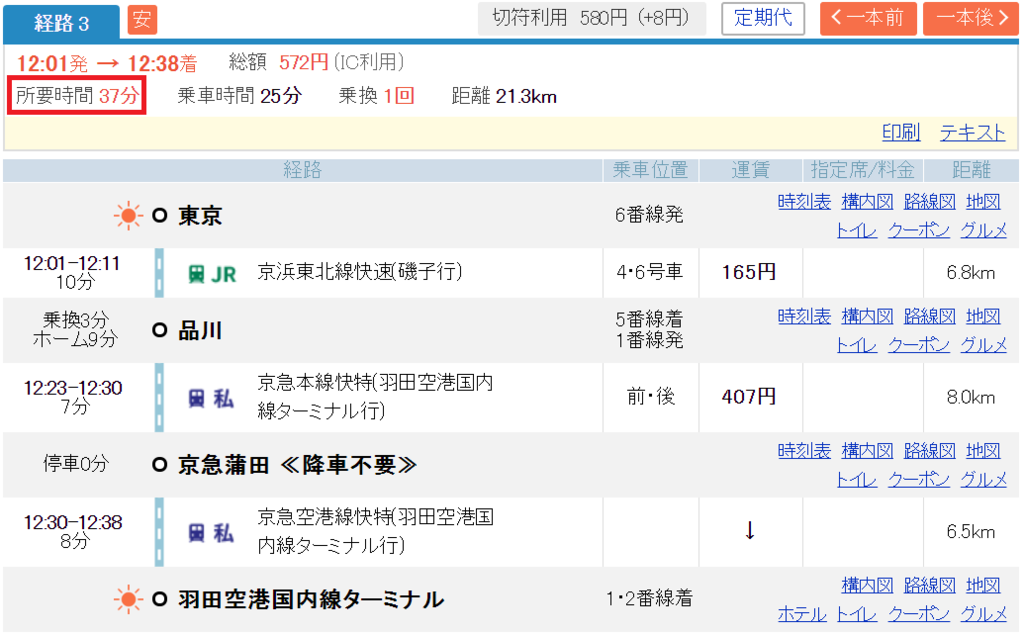Open 地図 for 羽田空港国内線ターミナル
This screenshot has width=1024, height=635.
(983, 585)
